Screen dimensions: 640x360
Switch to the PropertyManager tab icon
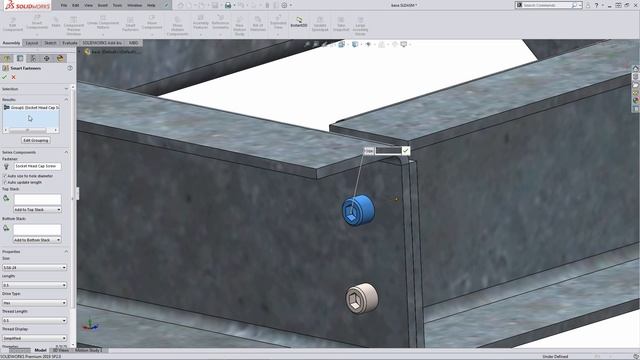click(20, 58)
